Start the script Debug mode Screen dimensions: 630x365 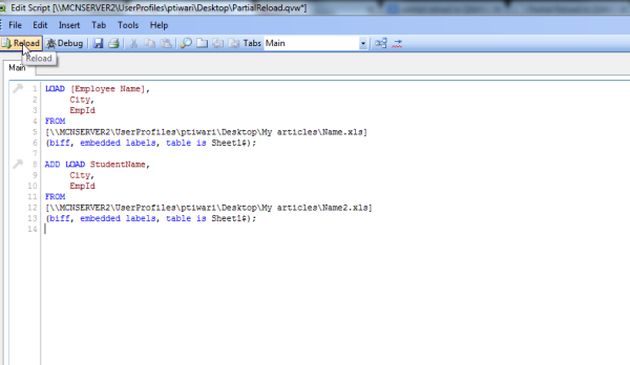tap(65, 43)
